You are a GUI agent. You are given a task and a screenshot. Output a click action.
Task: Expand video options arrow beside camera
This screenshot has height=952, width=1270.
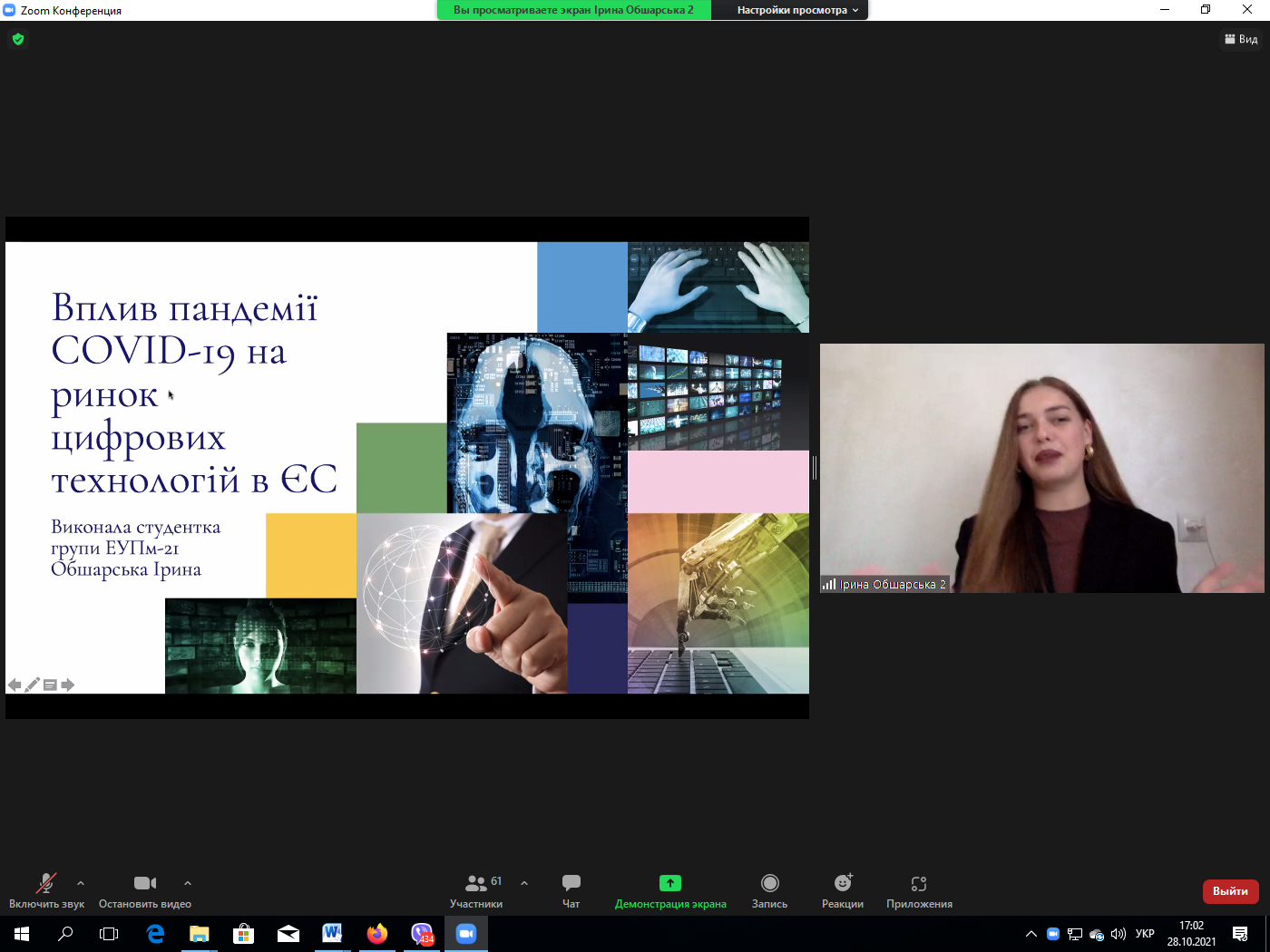click(x=188, y=883)
